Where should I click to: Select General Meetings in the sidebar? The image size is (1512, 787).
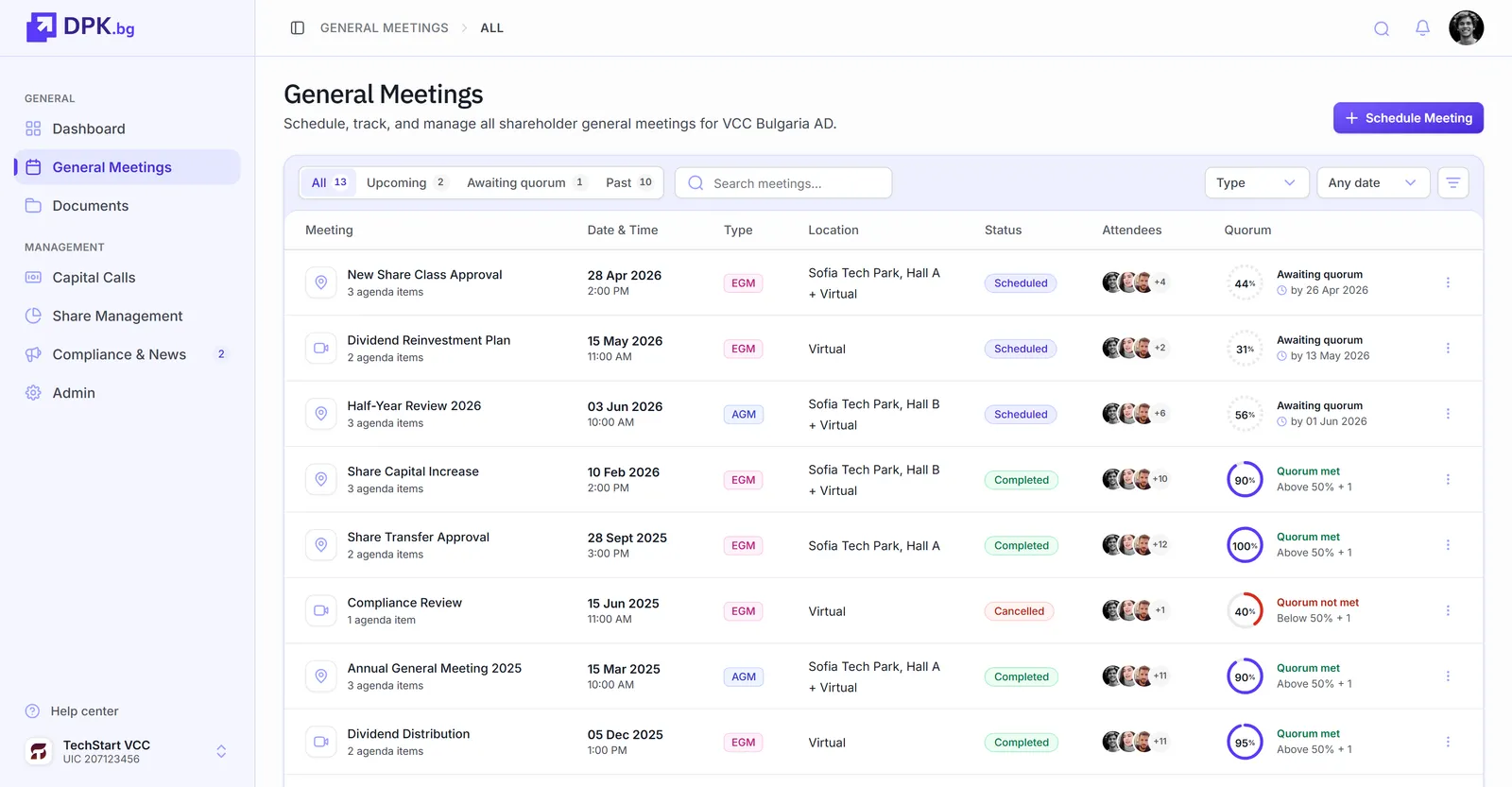click(x=128, y=167)
